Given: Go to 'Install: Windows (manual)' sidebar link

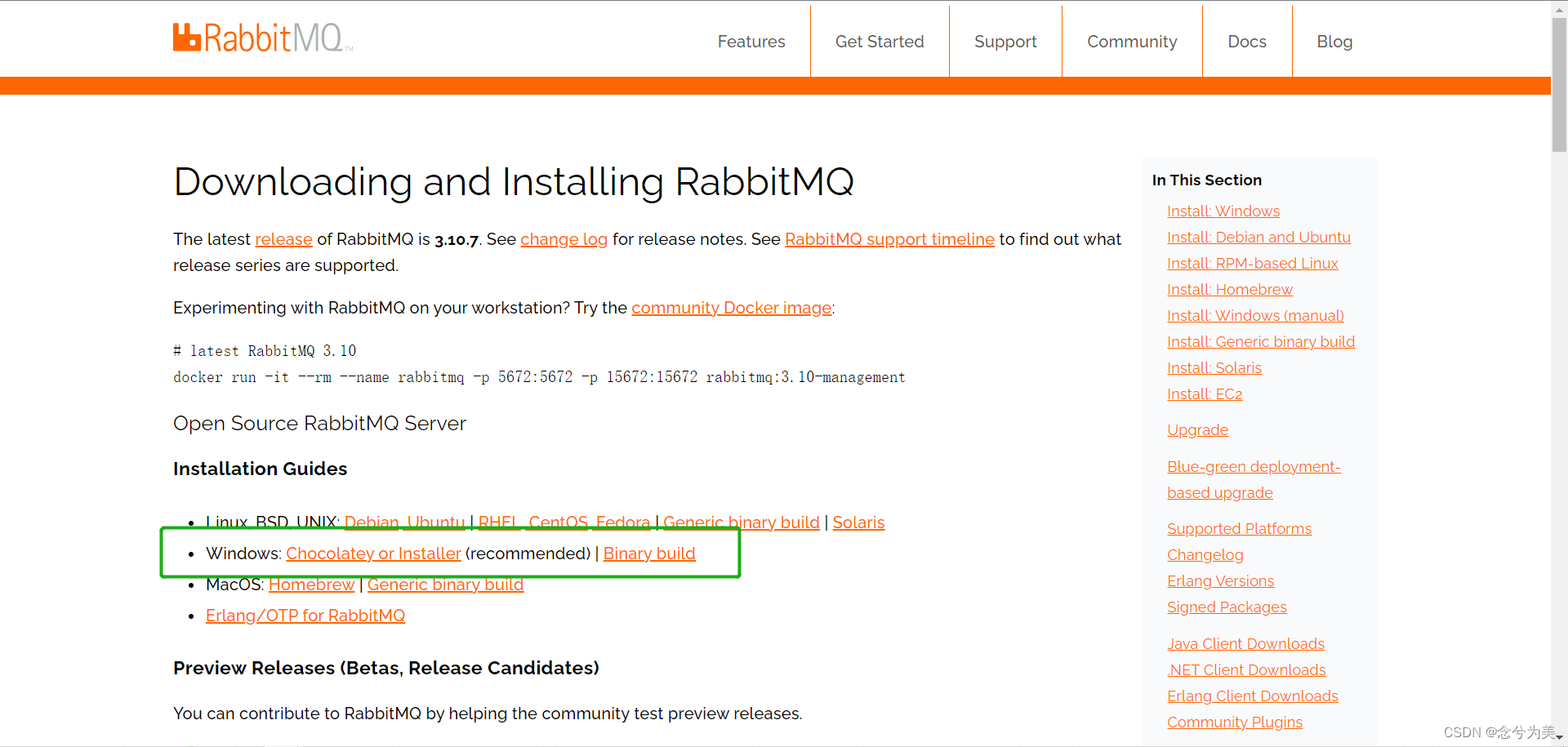Looking at the screenshot, I should click(1255, 316).
